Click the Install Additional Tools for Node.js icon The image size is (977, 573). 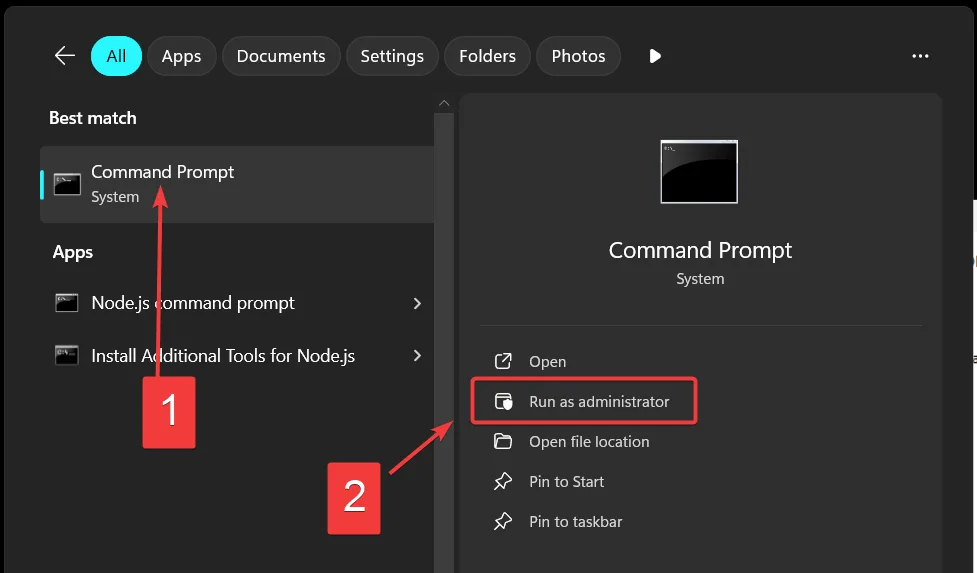coord(67,356)
